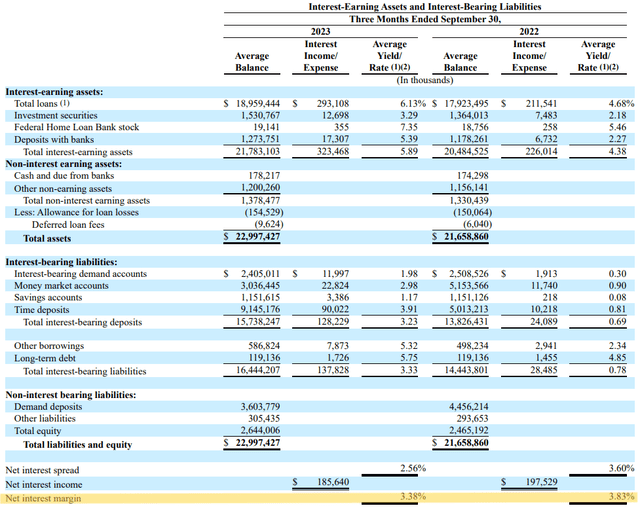This screenshot has width=640, height=508.
Task: Select 'Federal Home Loan Bank stock' label
Action: tap(76, 127)
